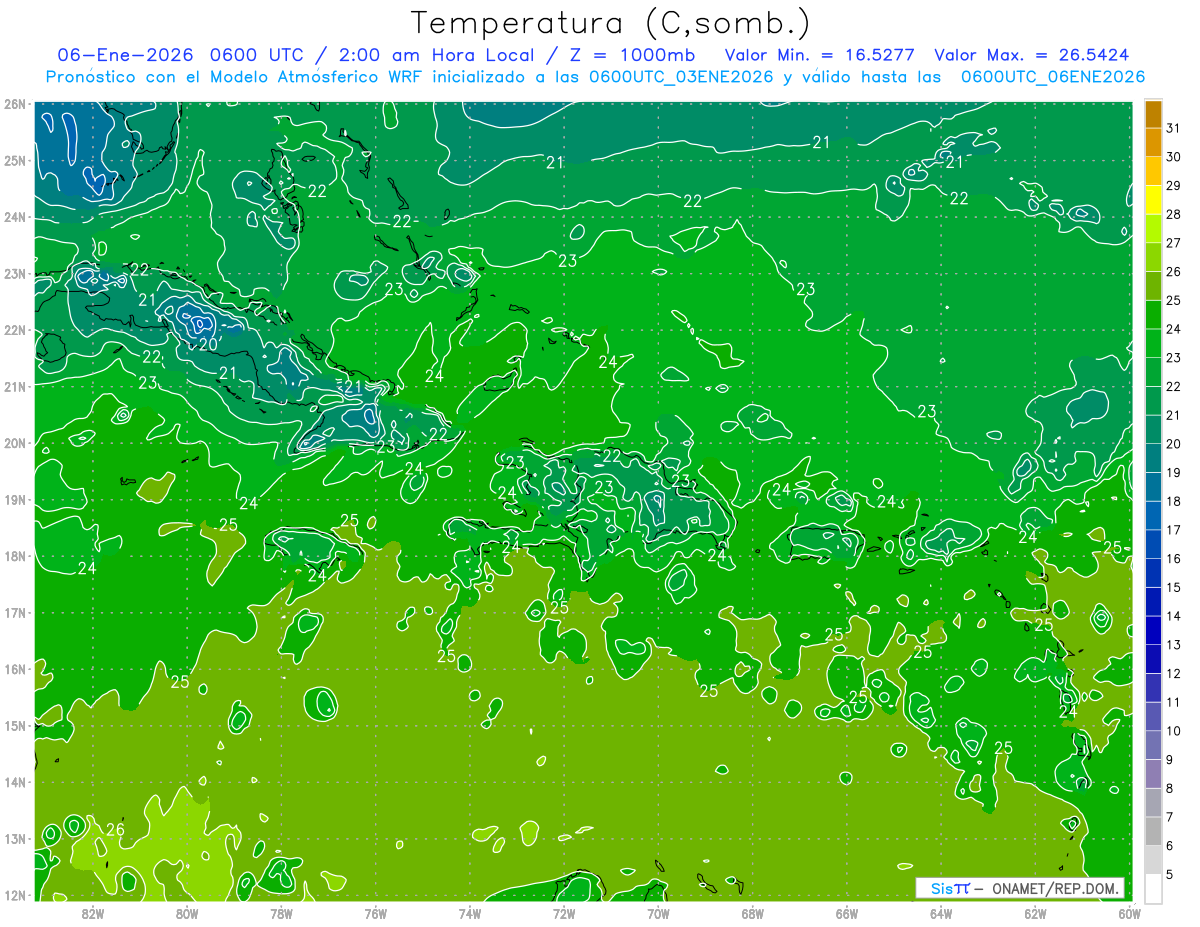Click the legend scale value "16"

[1173, 559]
